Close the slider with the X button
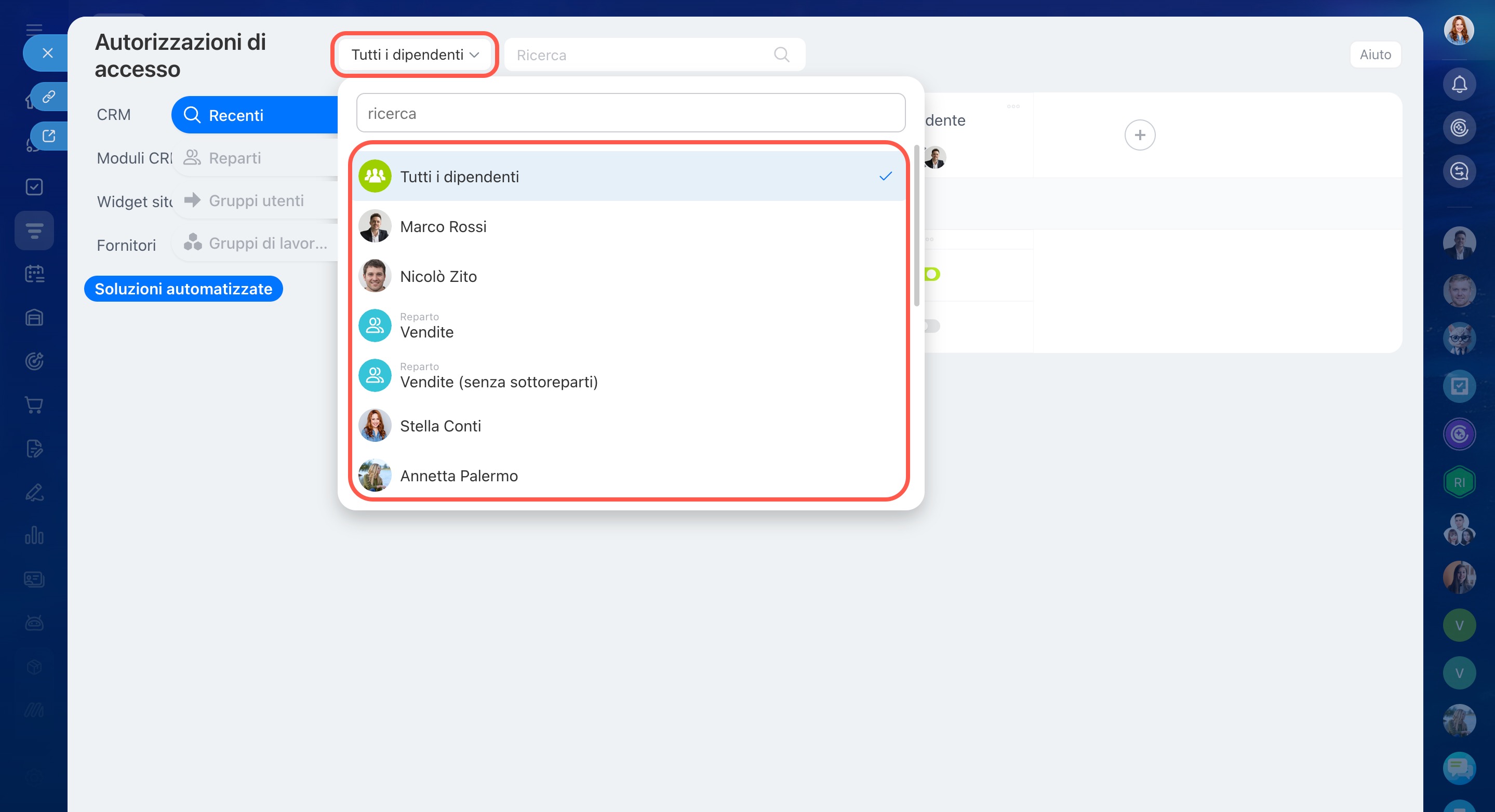 tap(48, 53)
